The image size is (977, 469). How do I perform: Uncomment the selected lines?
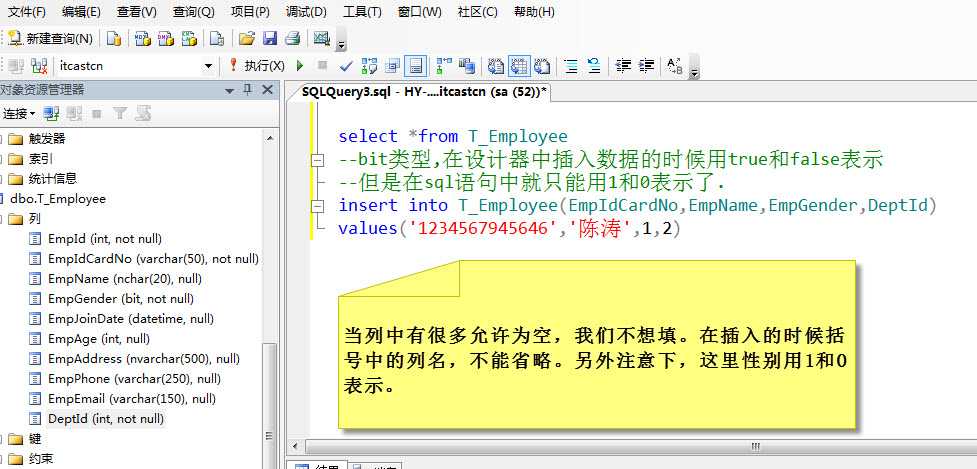tap(594, 65)
